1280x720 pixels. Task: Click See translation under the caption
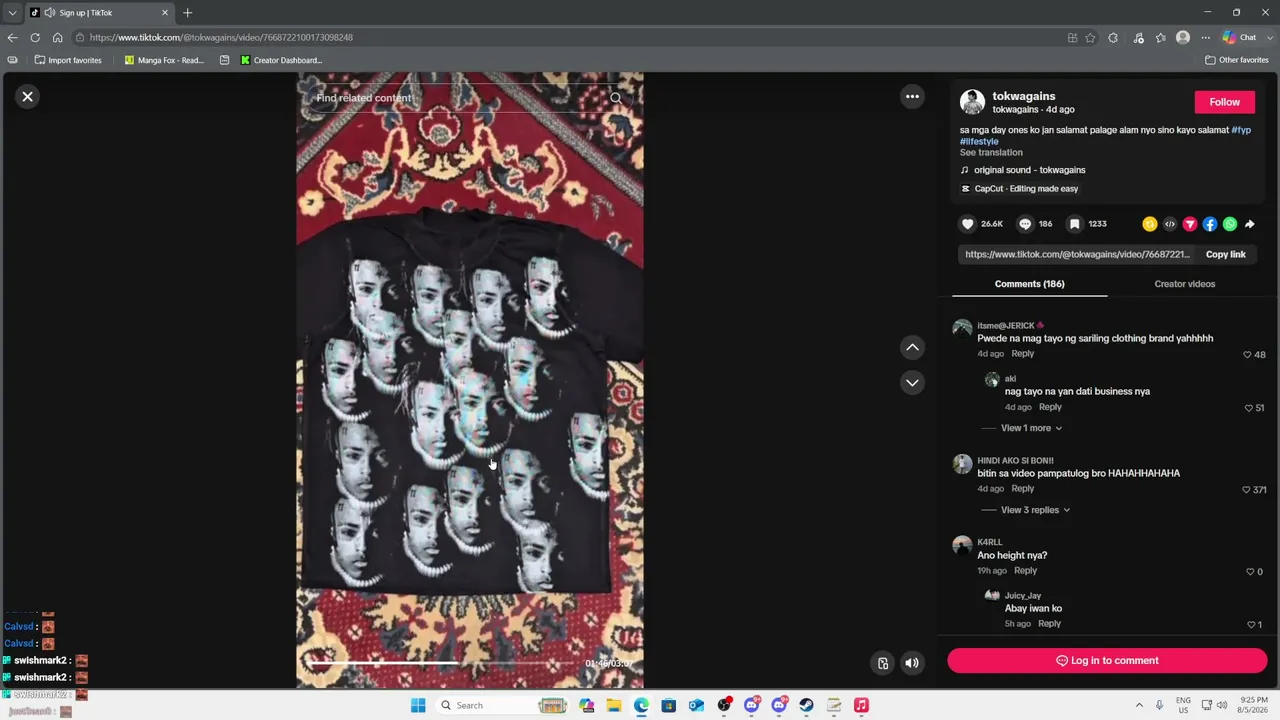click(991, 152)
